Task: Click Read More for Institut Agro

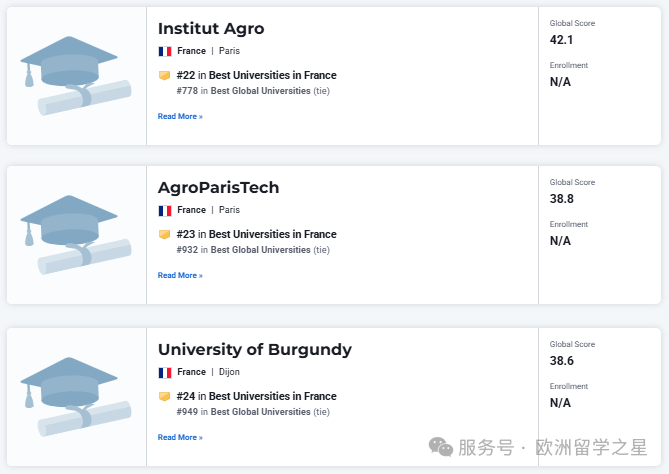Action: coord(180,116)
